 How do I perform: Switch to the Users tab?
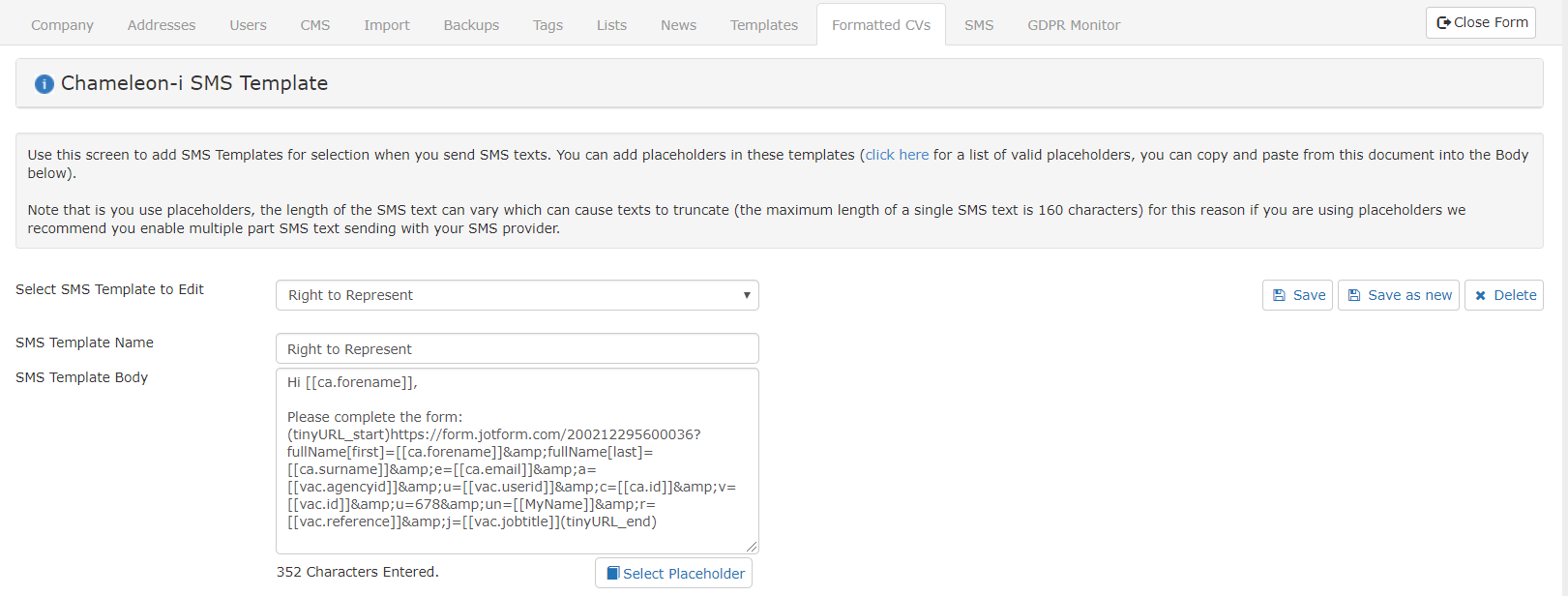248,25
